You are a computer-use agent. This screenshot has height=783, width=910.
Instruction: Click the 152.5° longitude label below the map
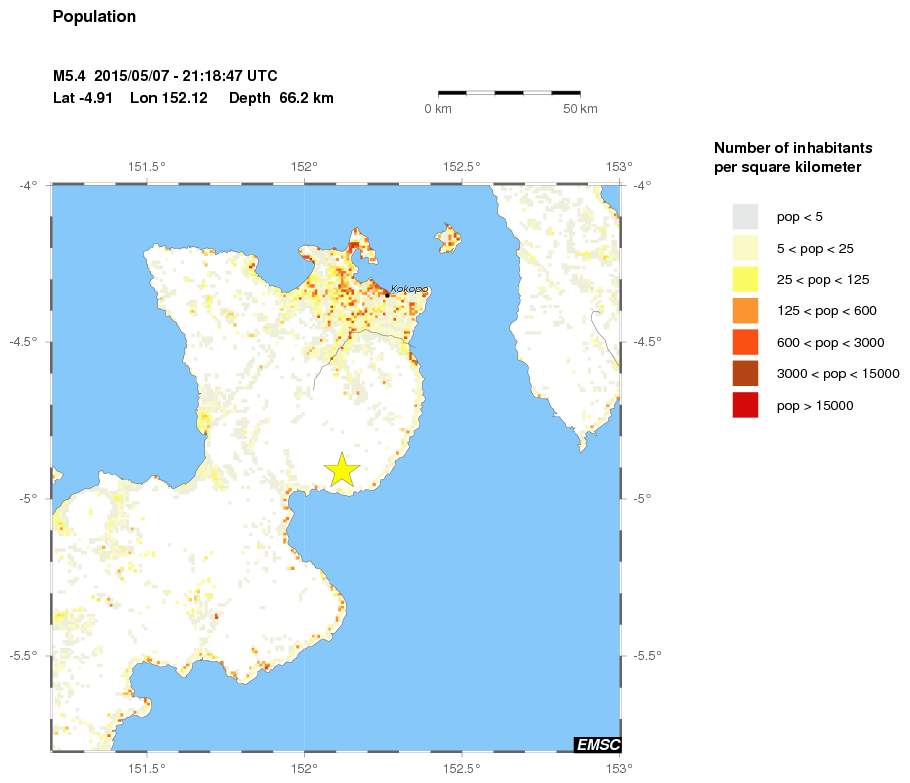click(x=462, y=768)
